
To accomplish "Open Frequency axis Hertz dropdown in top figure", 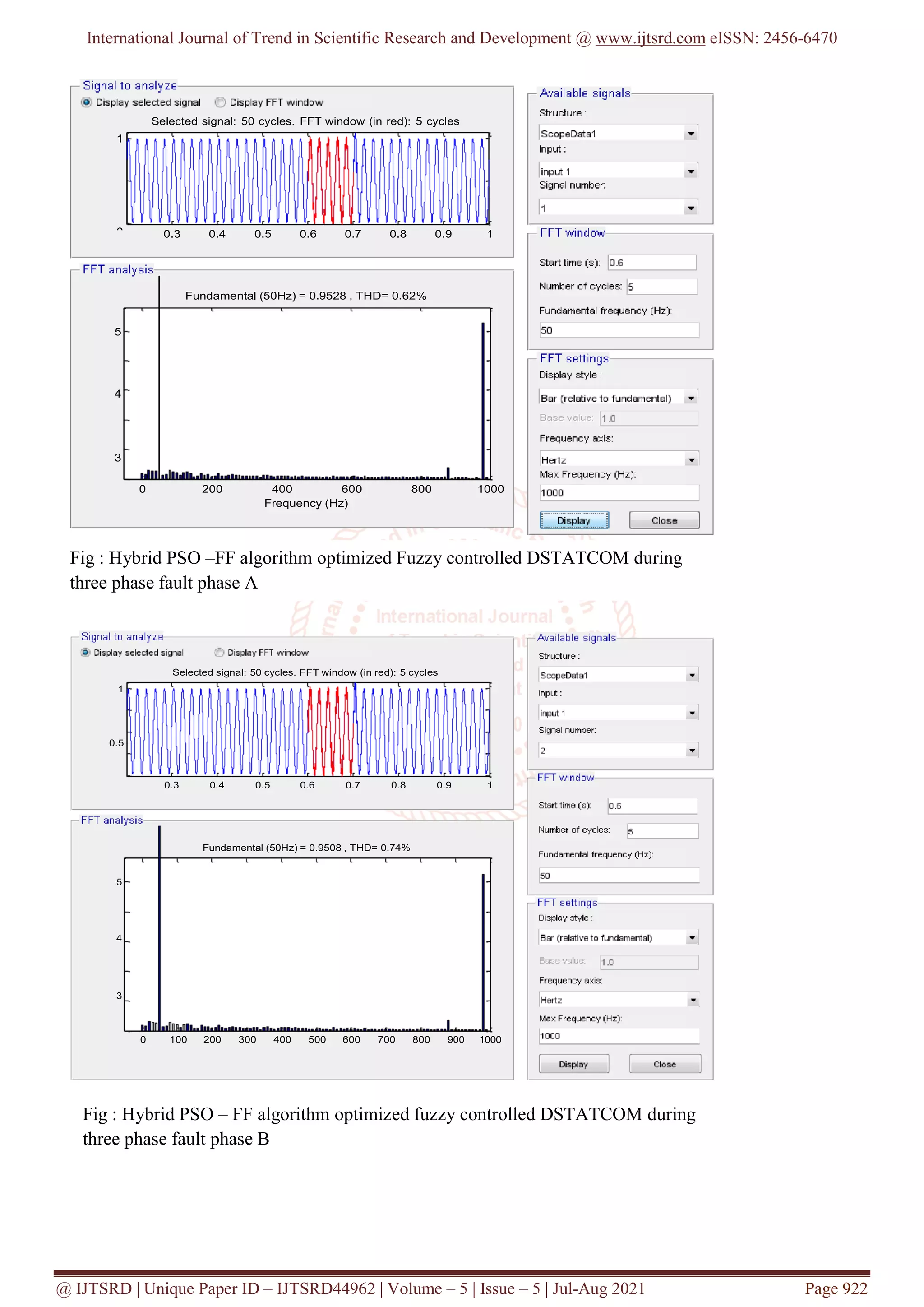I will tap(618, 459).
